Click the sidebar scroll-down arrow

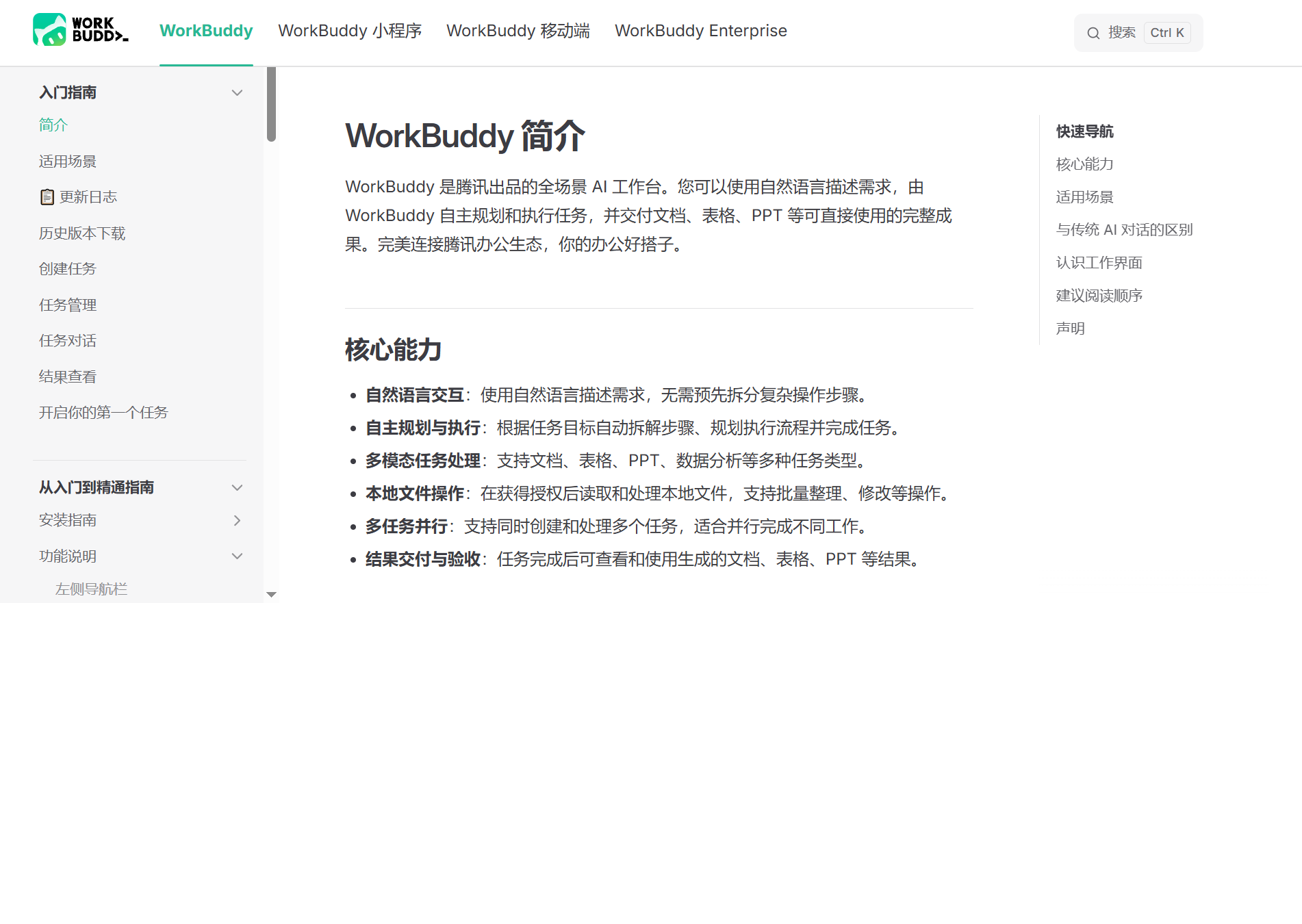tap(272, 595)
